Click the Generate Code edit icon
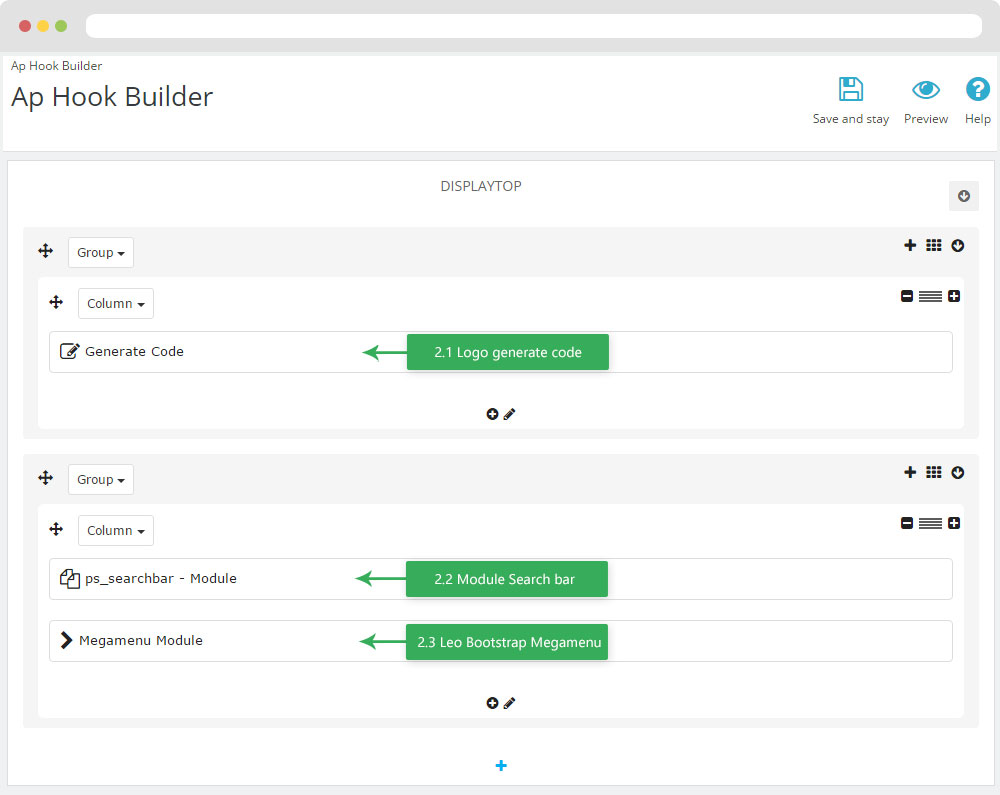The width and height of the screenshot is (1000, 795). point(69,351)
